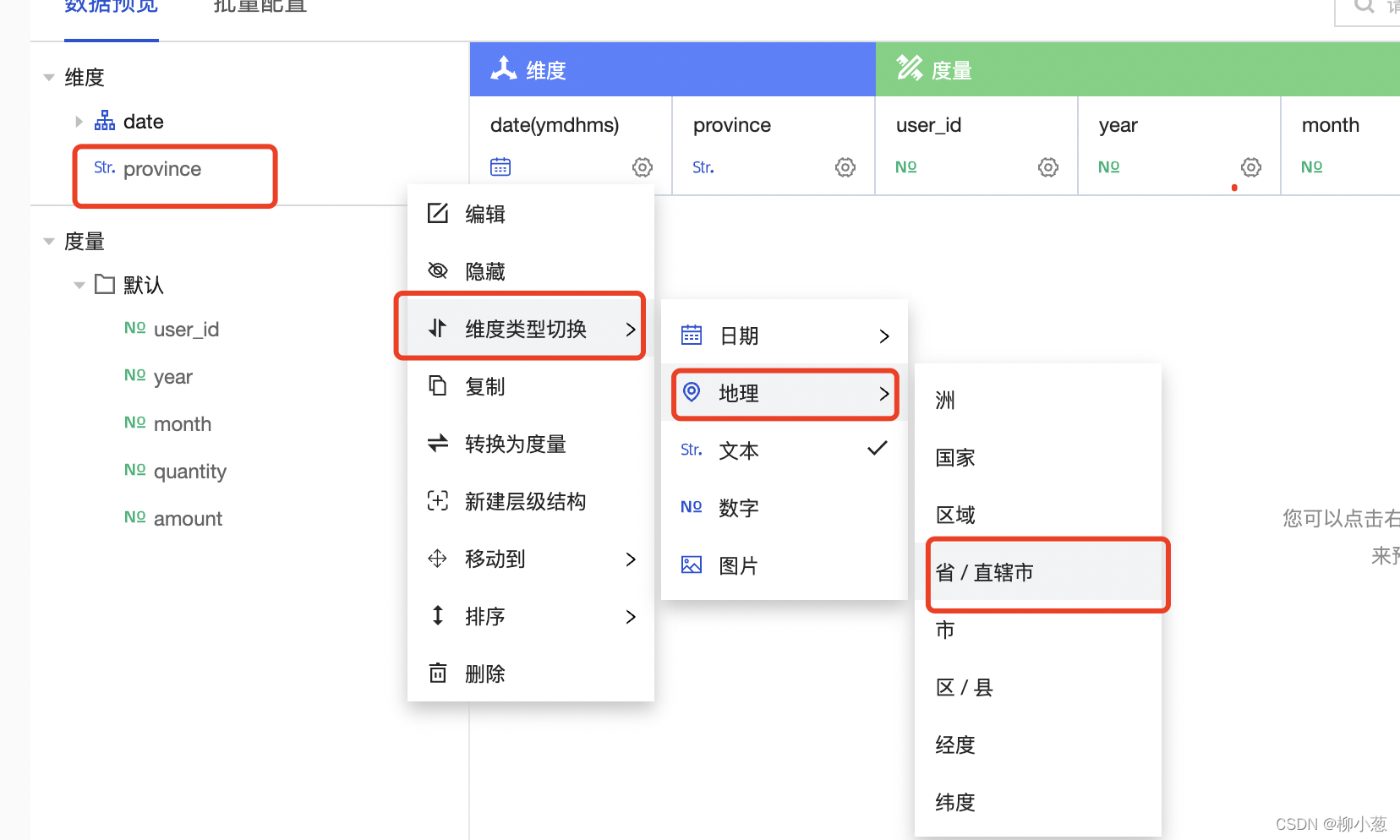Open settings gear for date(ymdhms) column

point(643,167)
